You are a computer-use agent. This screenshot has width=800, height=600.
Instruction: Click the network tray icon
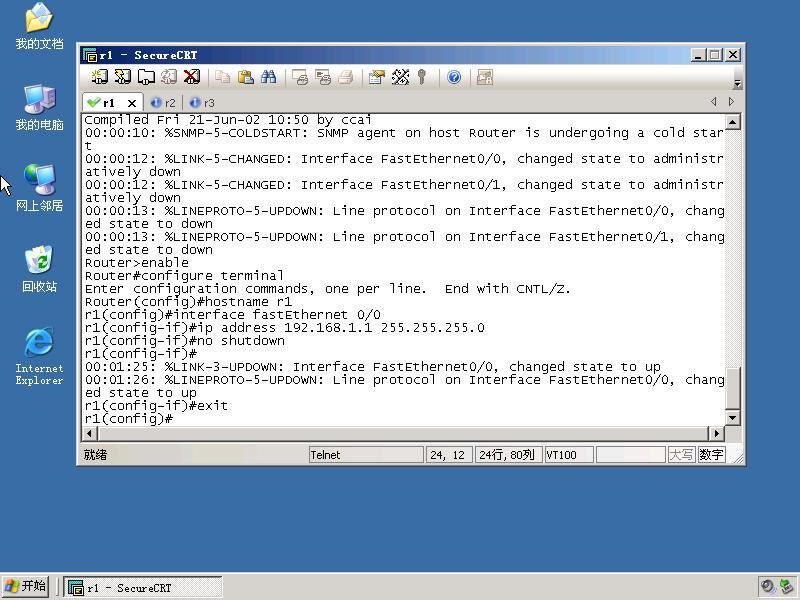(x=786, y=586)
